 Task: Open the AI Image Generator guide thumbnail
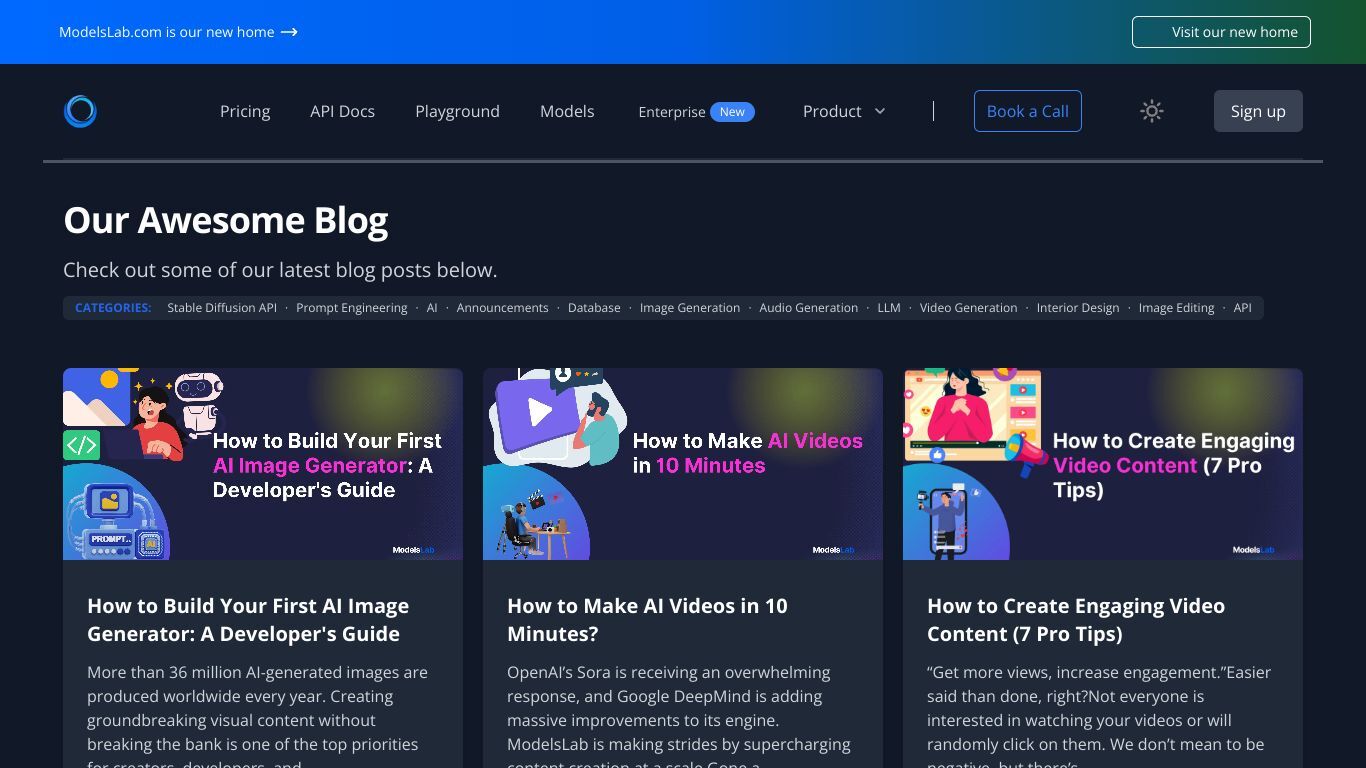tap(263, 464)
